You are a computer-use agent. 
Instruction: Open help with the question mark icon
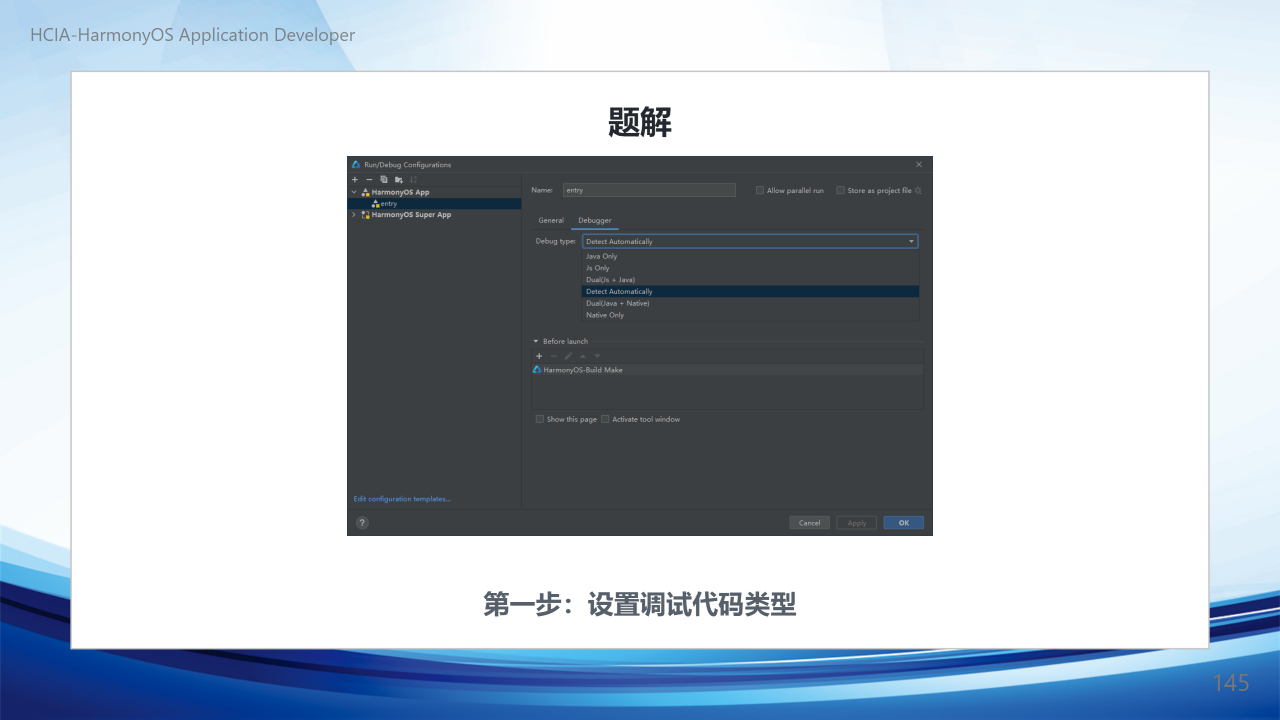362,522
